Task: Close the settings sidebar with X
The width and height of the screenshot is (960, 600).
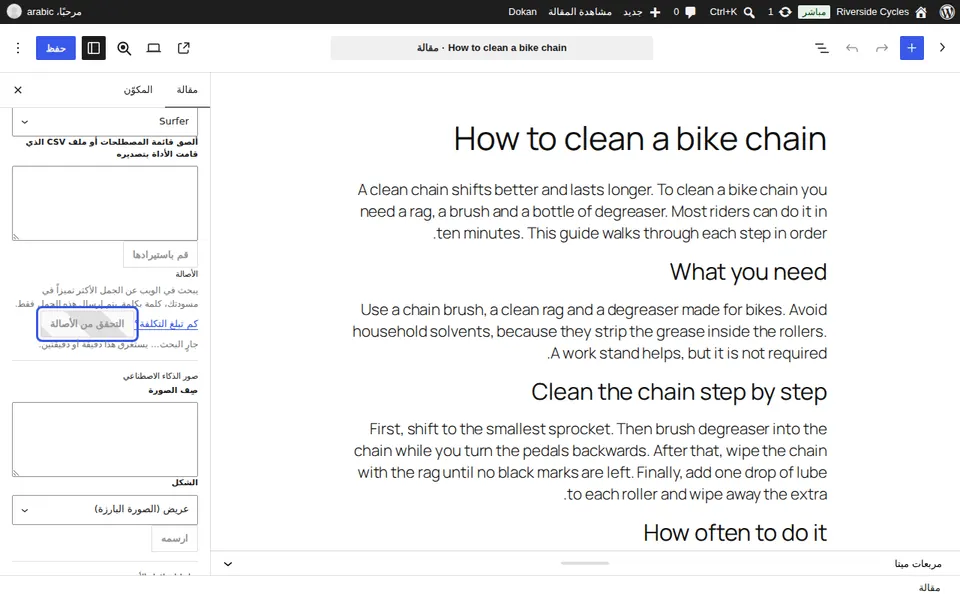Action: click(x=18, y=90)
